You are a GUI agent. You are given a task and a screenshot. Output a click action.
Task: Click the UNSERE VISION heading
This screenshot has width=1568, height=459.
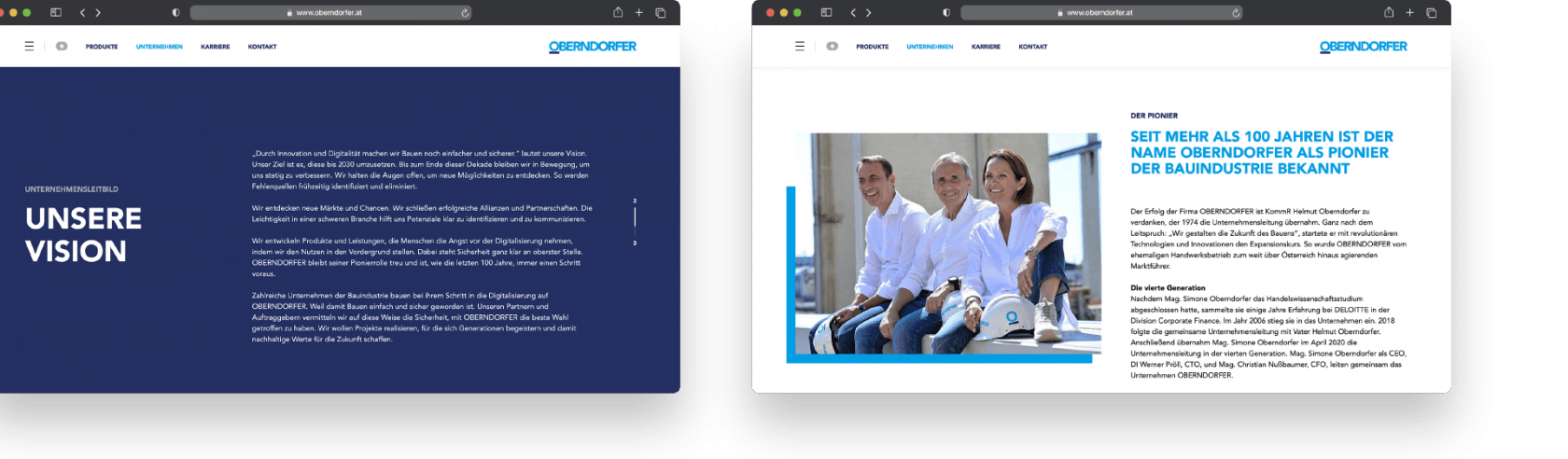[83, 235]
